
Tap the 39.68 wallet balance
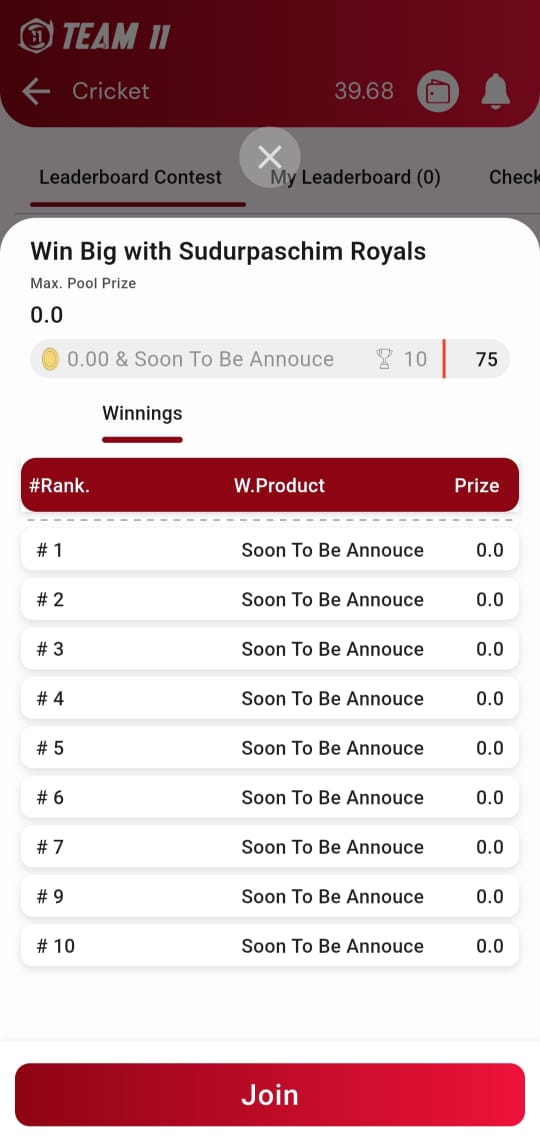(x=364, y=91)
